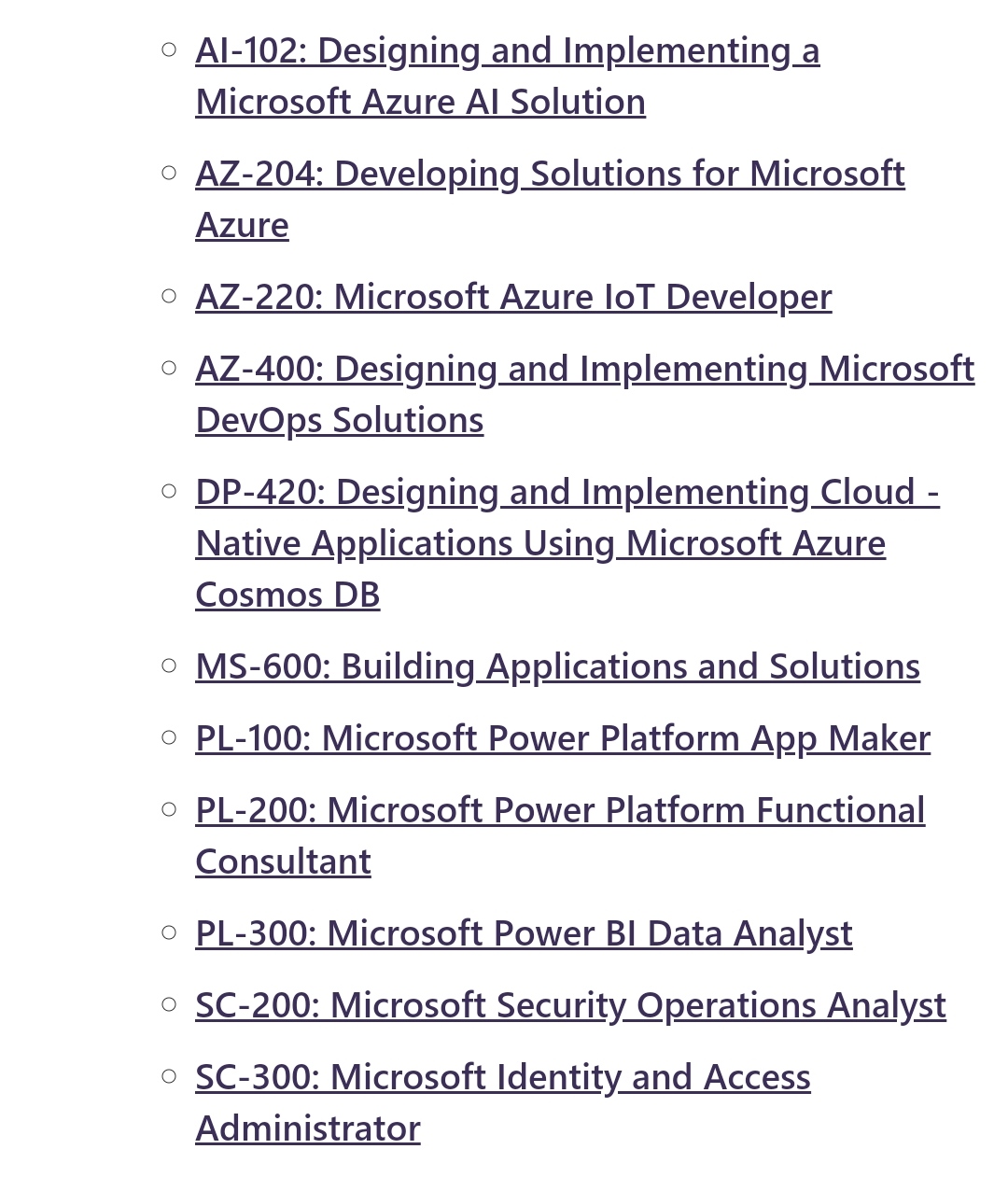This screenshot has width=1008, height=1177.
Task: Open AZ-204 Developing Solutions for Microsoft Azure
Action: pos(550,200)
